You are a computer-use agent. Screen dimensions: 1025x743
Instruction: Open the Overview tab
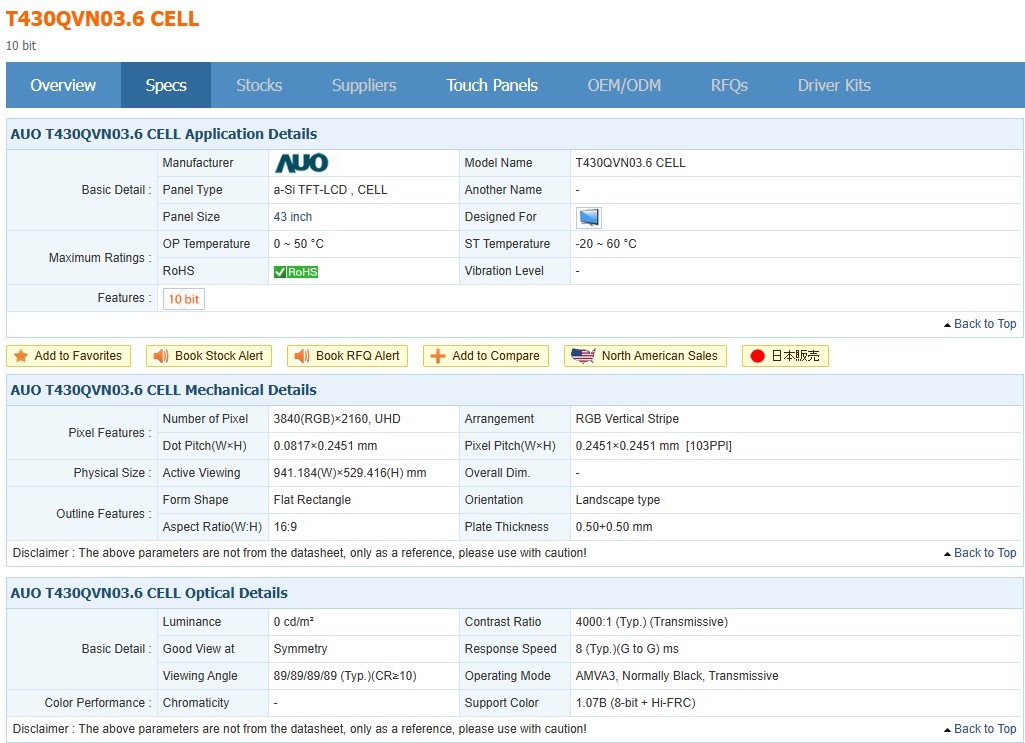[x=63, y=85]
